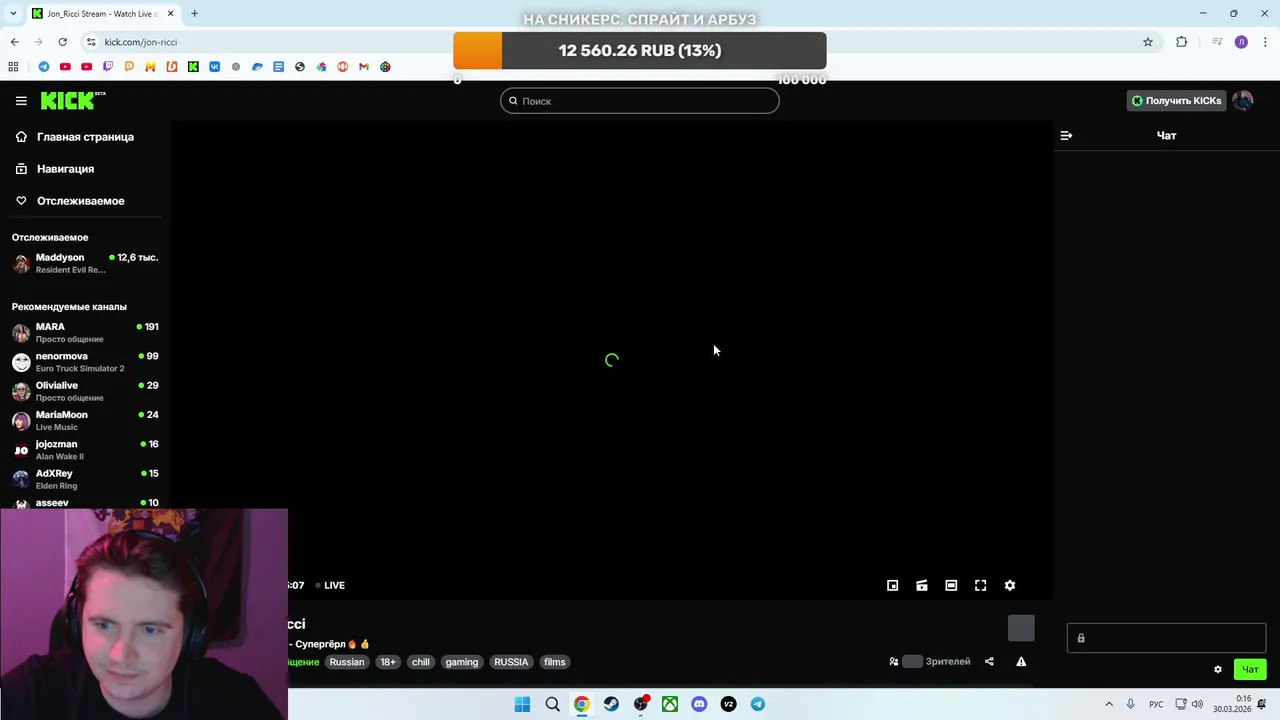Open the Chrome apps grid shortcut
1280x720 pixels.
[x=13, y=67]
